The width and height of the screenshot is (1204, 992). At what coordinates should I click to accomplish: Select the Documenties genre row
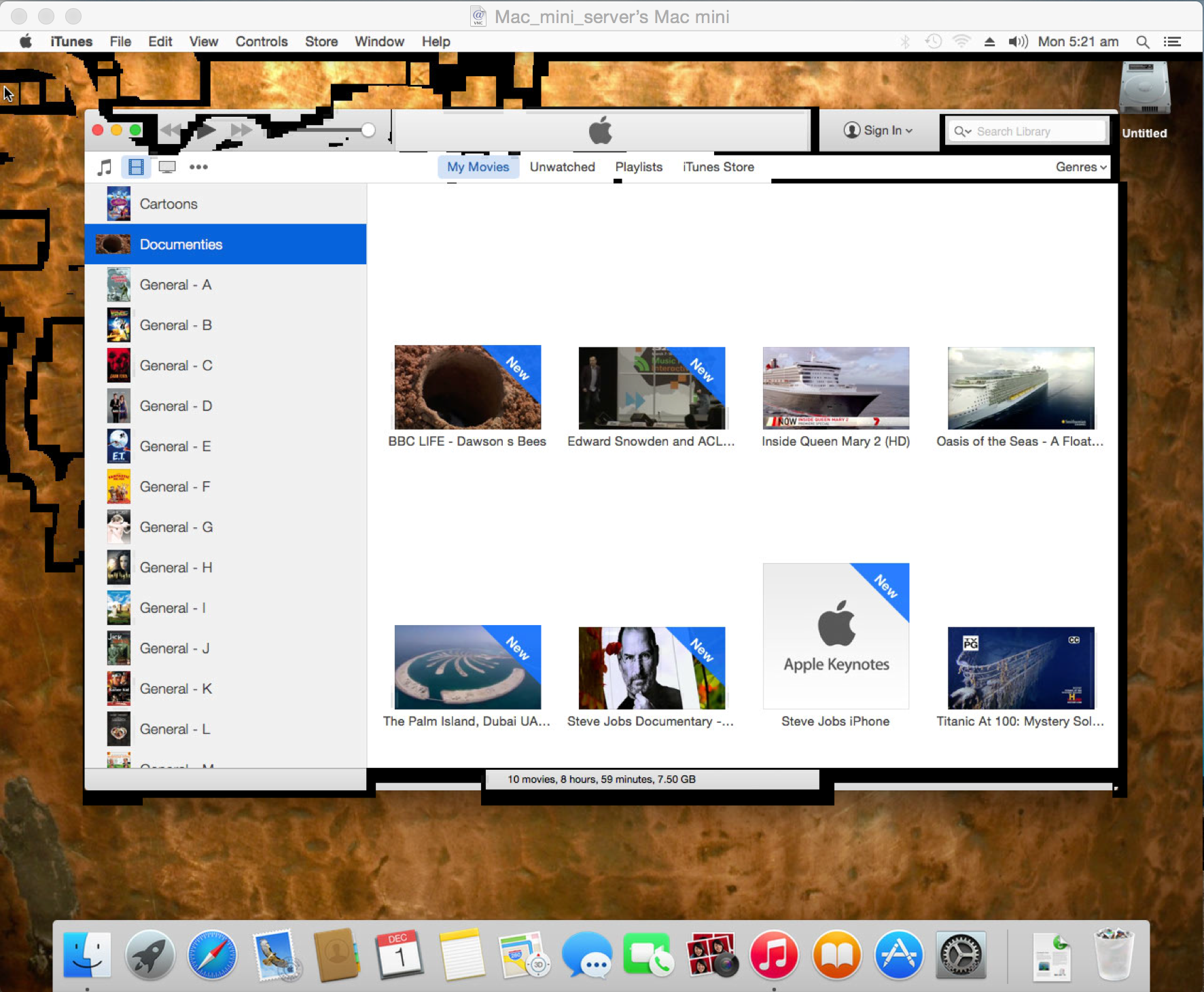pos(226,244)
